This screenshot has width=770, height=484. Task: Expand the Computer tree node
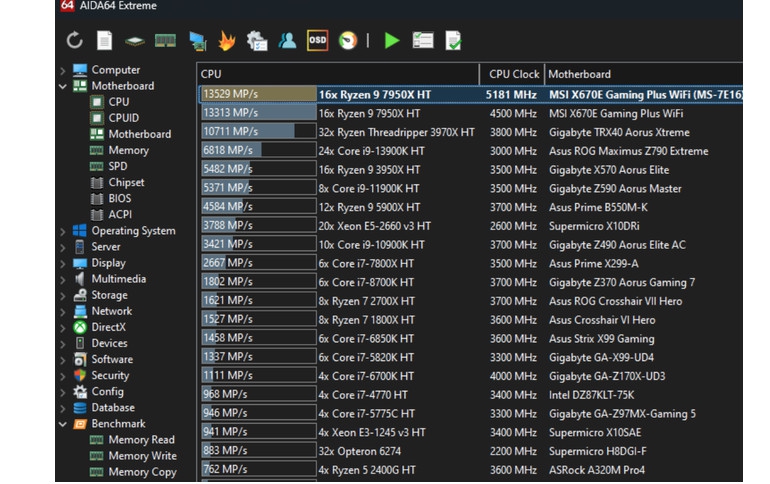[63, 71]
